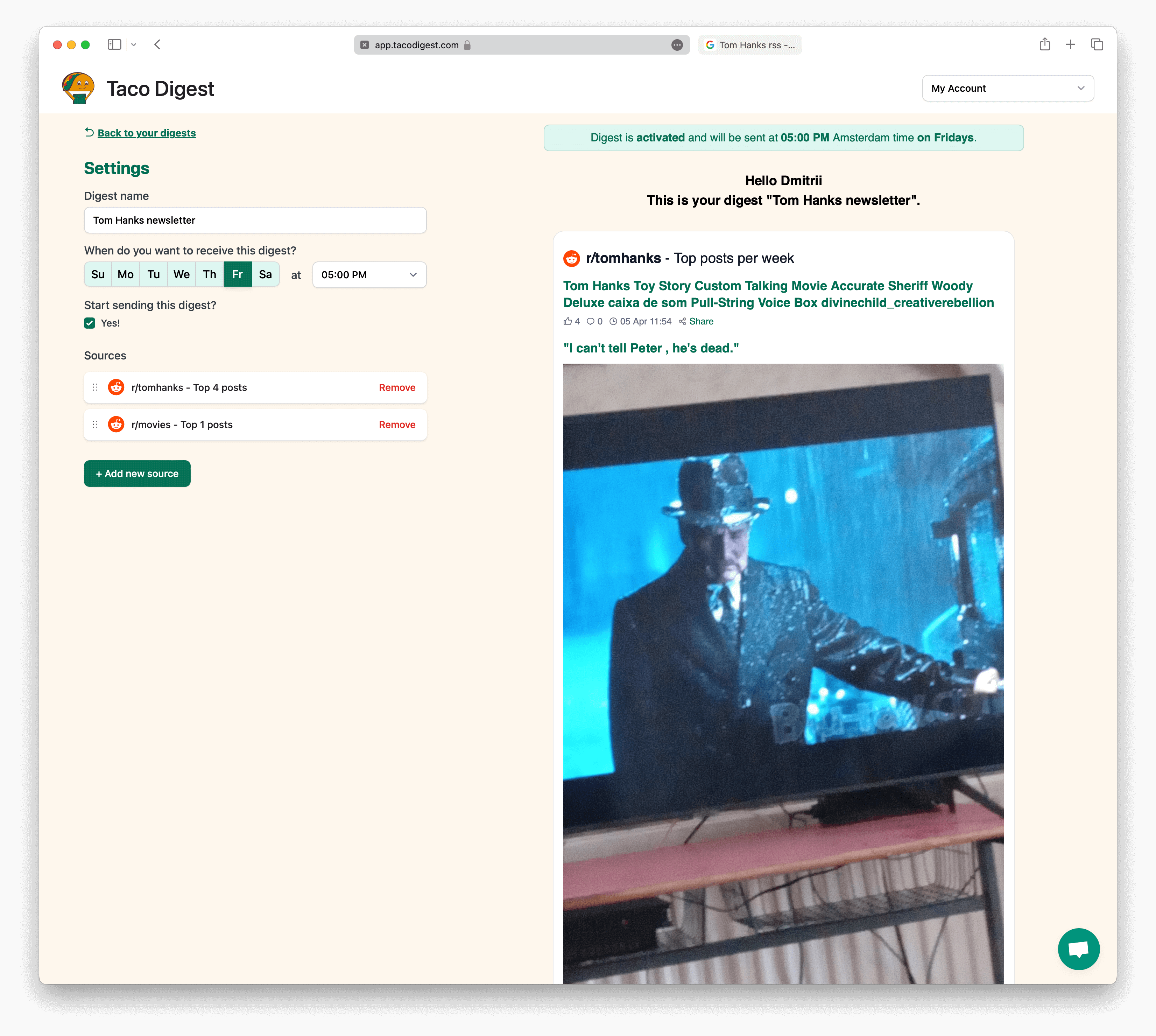The height and width of the screenshot is (1036, 1156).
Task: Open the 05:00 PM time dropdown
Action: coord(369,274)
